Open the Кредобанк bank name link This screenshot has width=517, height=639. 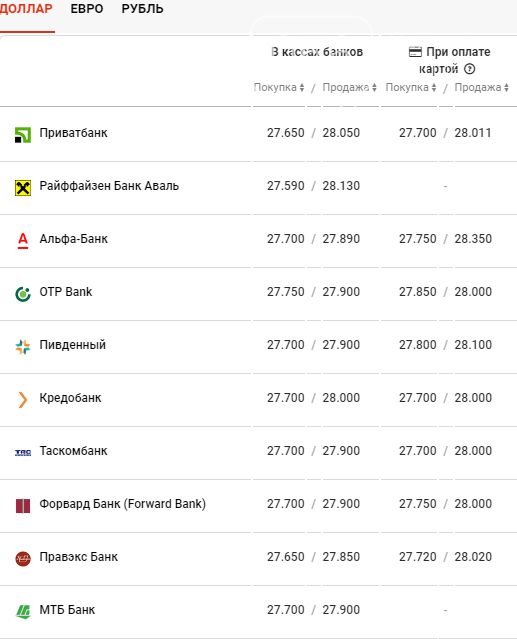pos(70,398)
